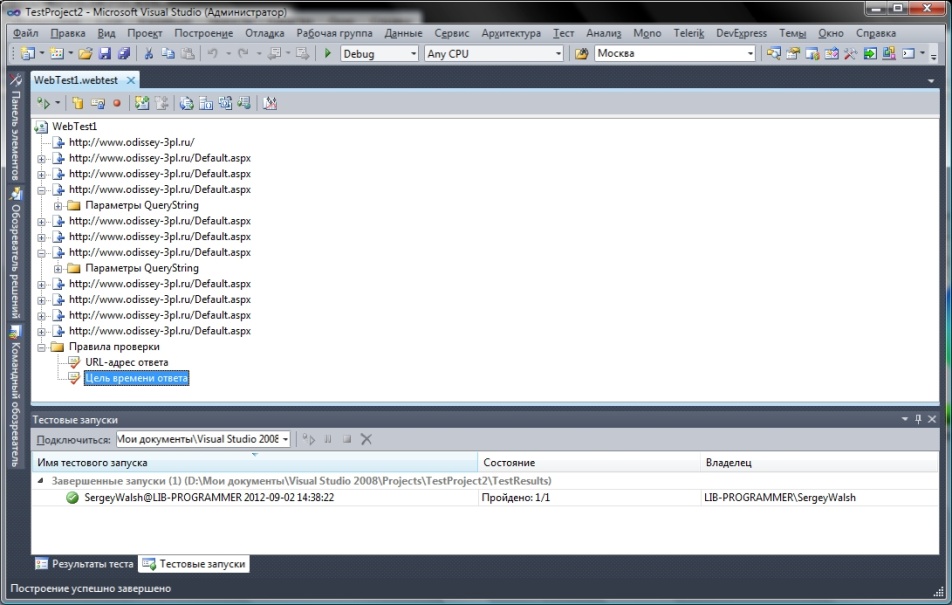
Task: Open the Файл menu
Action: point(26,33)
